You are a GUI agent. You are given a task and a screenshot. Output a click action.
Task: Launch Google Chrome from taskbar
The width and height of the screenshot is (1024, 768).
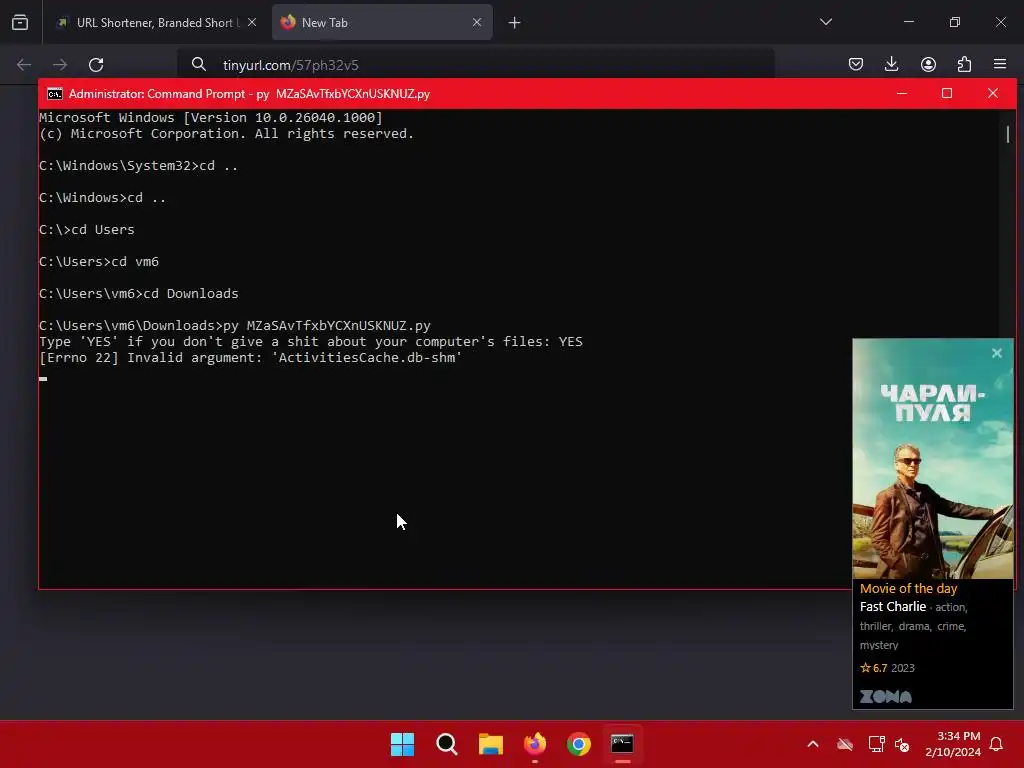coord(579,744)
